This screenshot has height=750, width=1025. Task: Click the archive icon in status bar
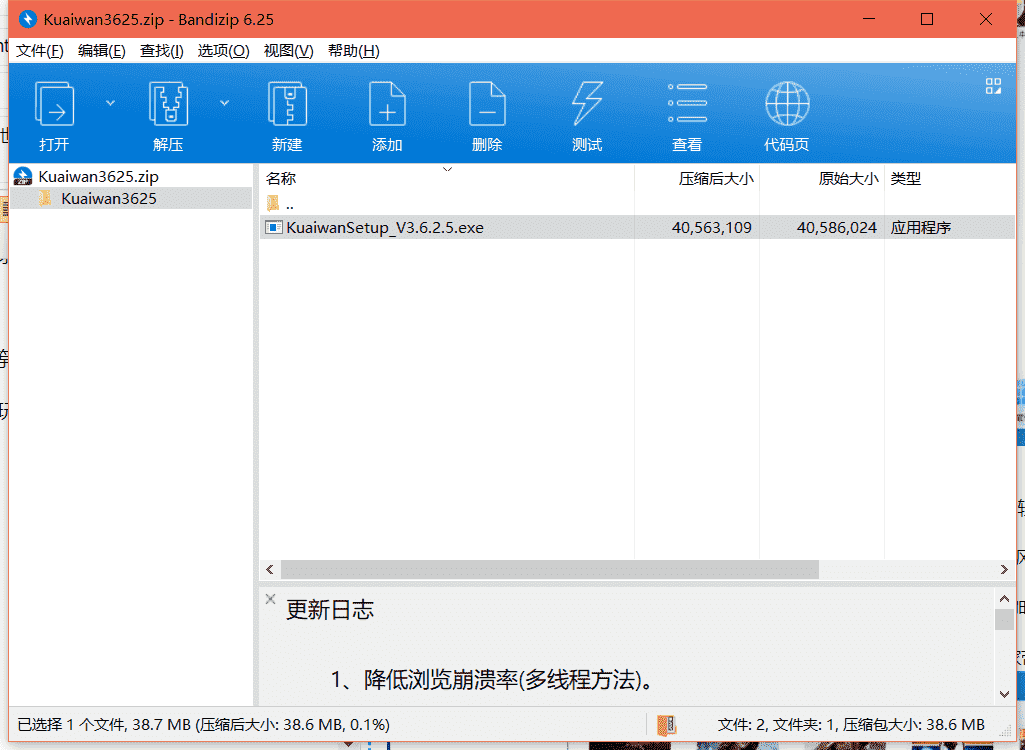[x=666, y=724]
